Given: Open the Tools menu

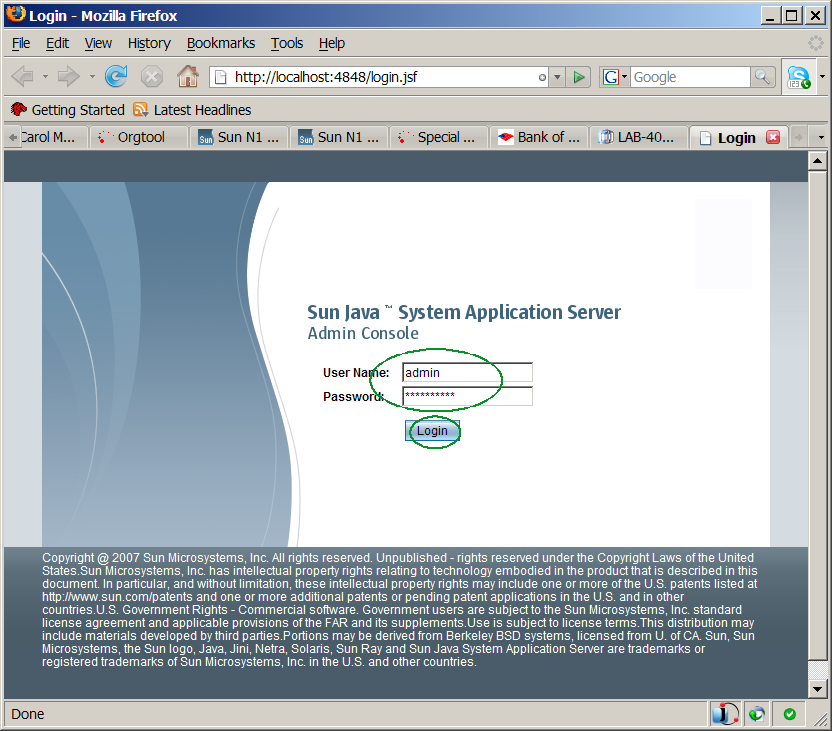Looking at the screenshot, I should point(287,43).
